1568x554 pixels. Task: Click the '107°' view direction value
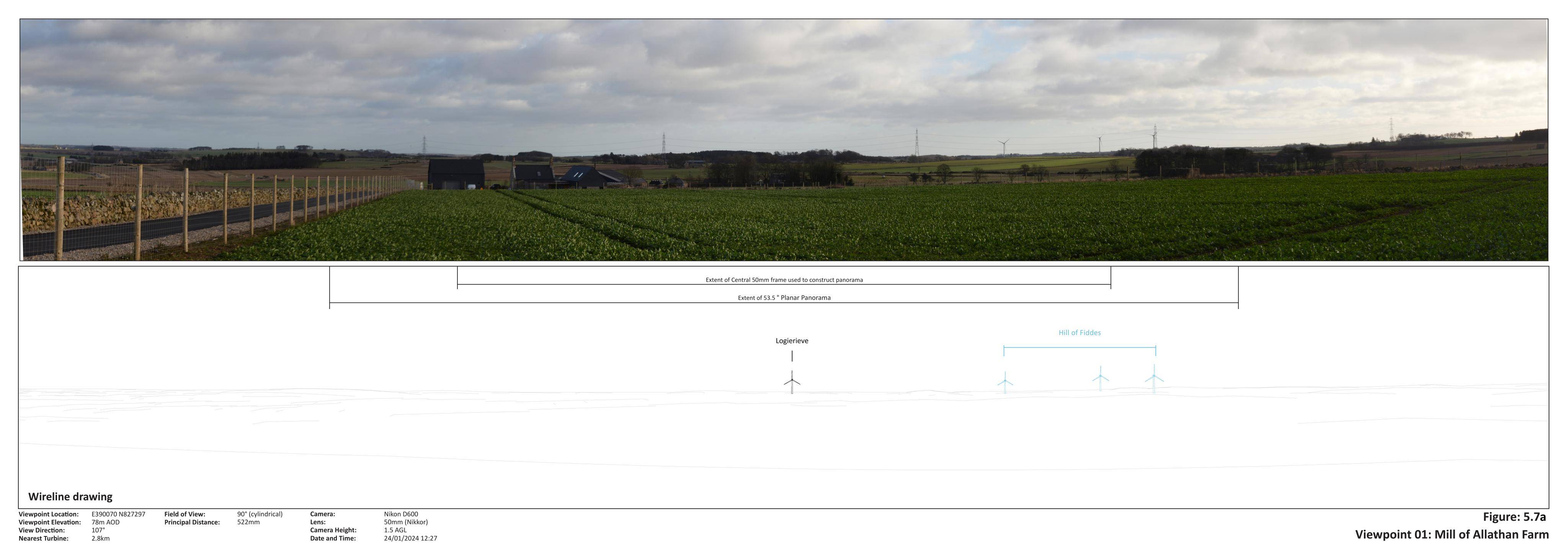(99, 530)
